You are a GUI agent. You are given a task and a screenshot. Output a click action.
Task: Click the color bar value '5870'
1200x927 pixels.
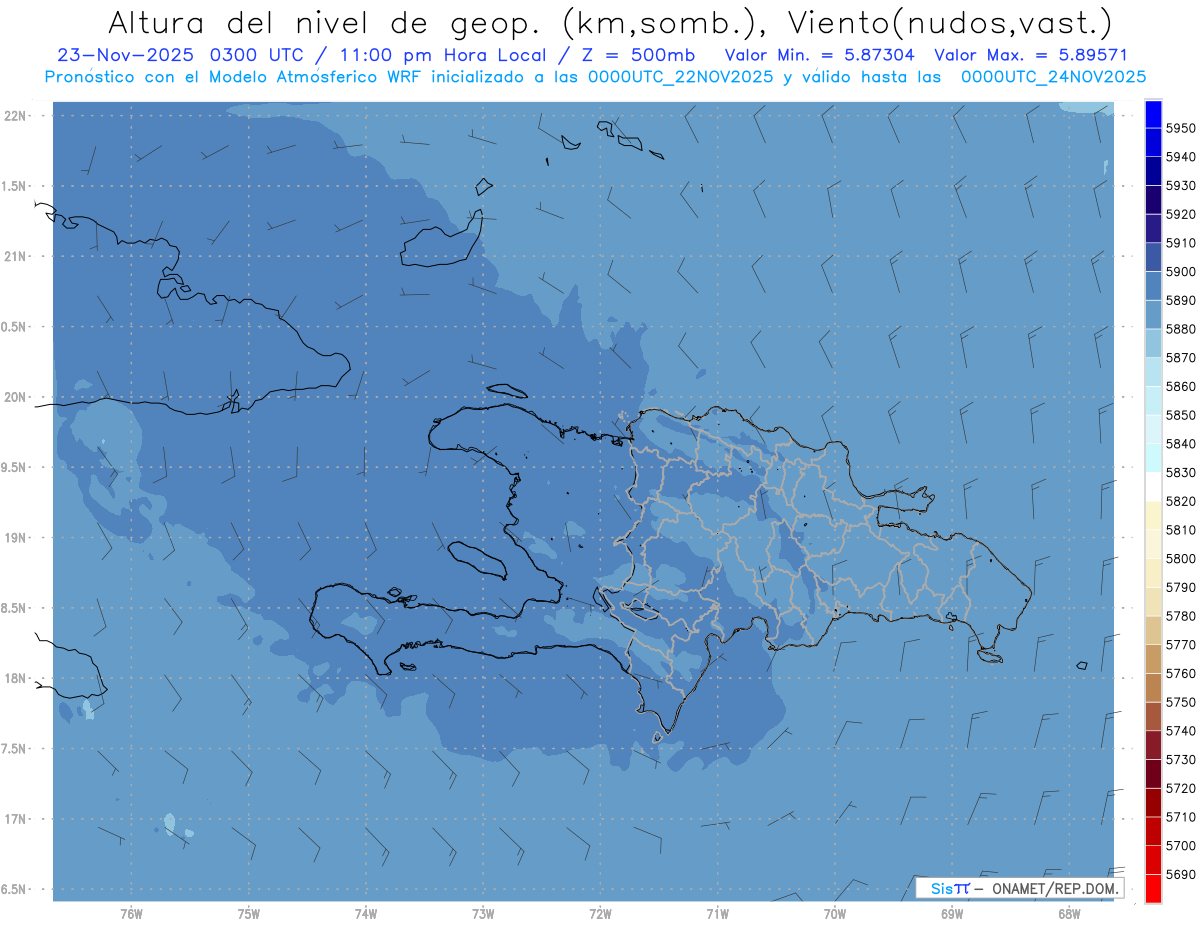point(1181,357)
